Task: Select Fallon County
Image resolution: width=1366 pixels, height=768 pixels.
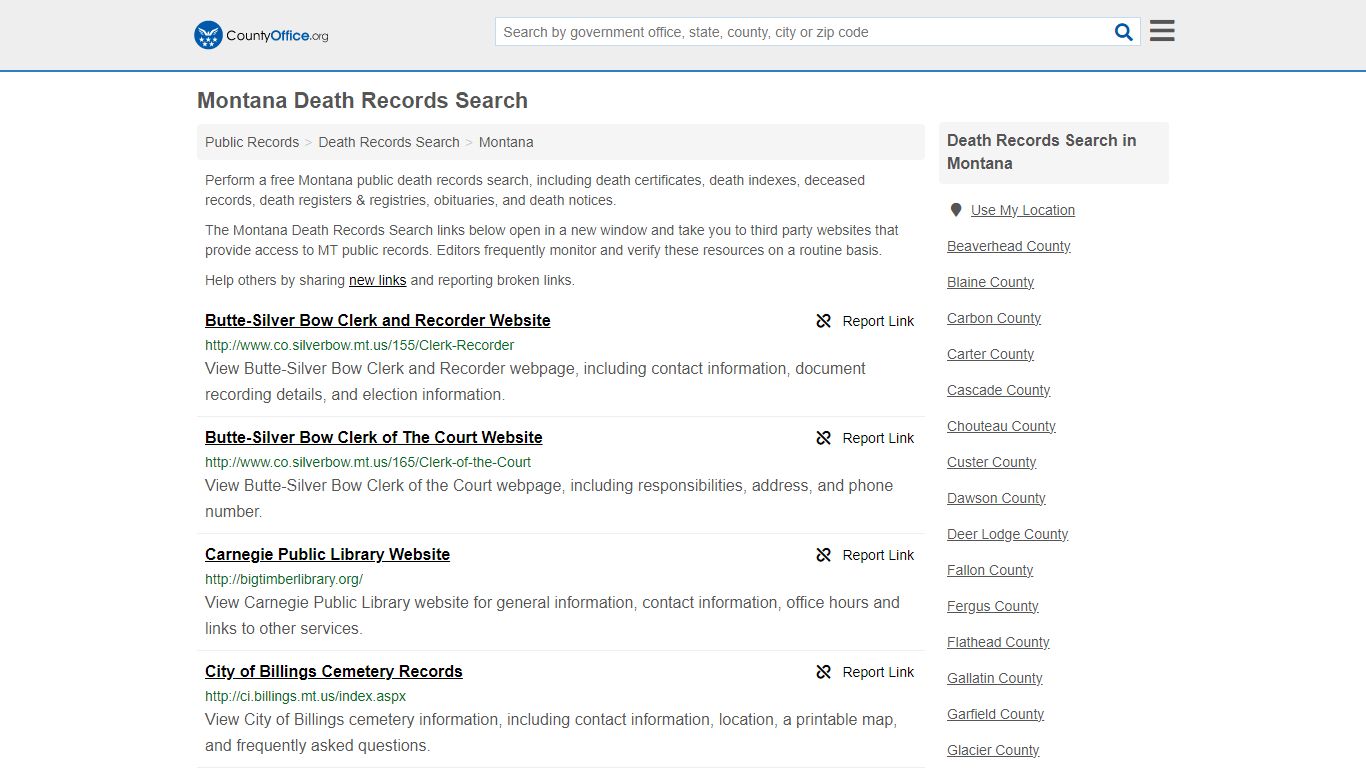Action: (990, 570)
